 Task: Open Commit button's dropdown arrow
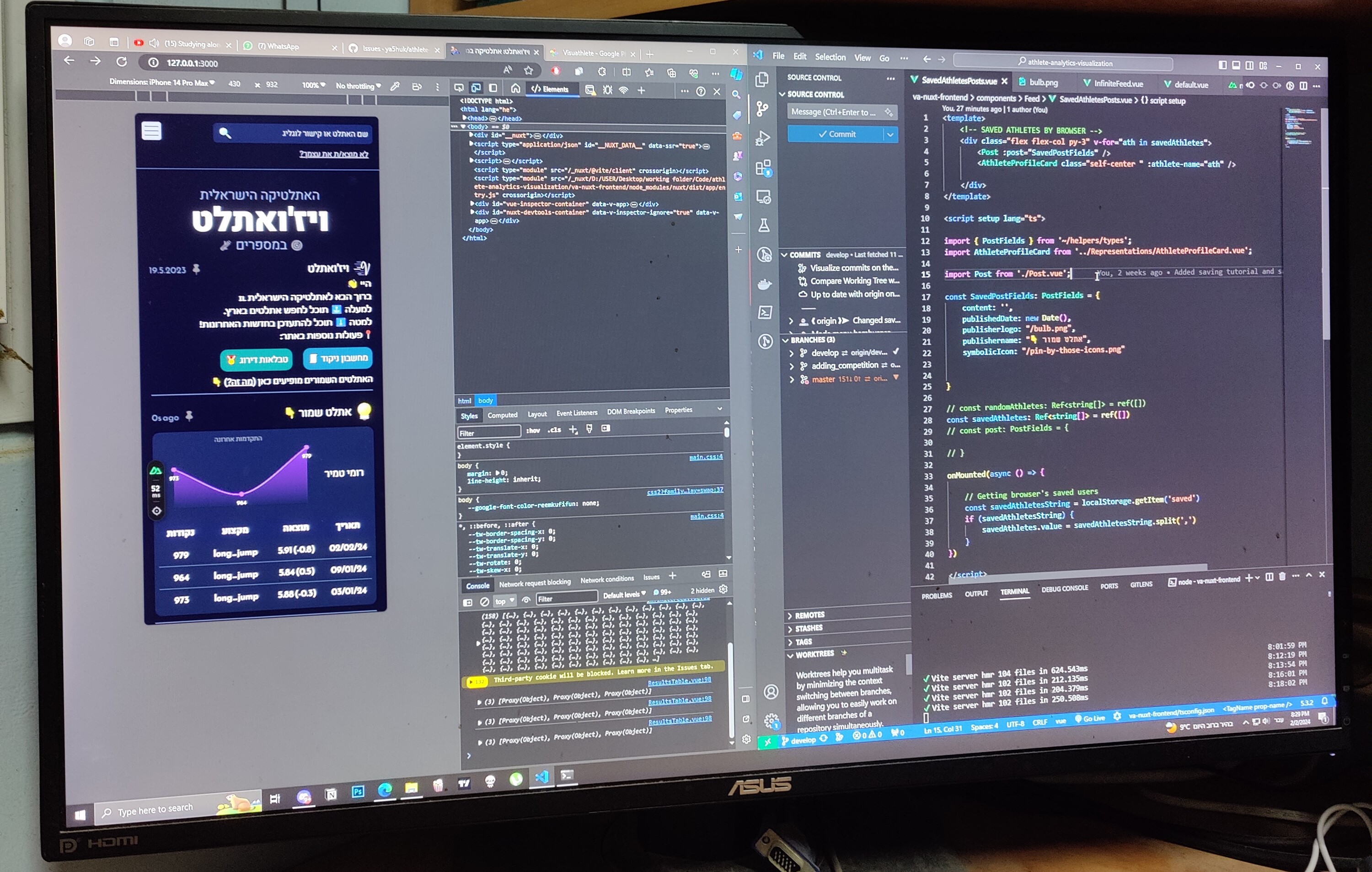pos(890,134)
